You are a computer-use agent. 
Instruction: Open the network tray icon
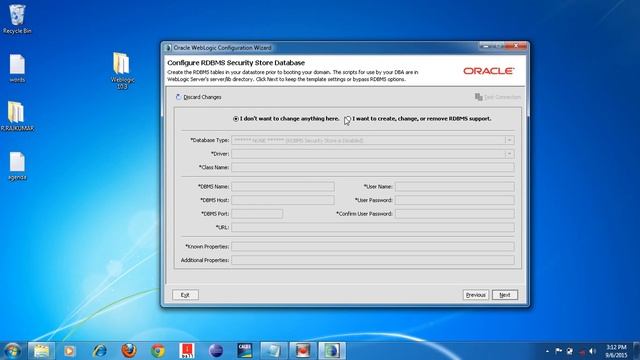570,351
